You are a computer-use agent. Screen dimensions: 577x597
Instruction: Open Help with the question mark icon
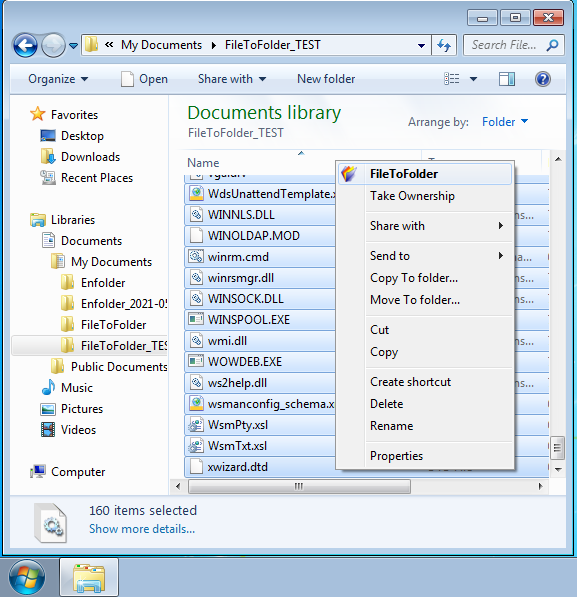(542, 79)
